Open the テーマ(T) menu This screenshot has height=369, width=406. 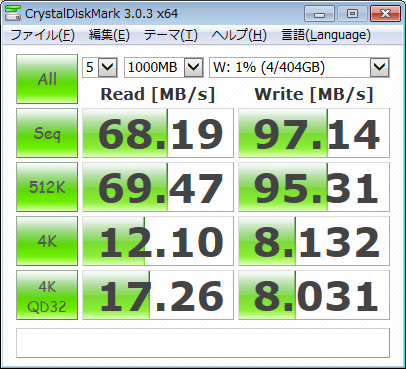click(171, 35)
